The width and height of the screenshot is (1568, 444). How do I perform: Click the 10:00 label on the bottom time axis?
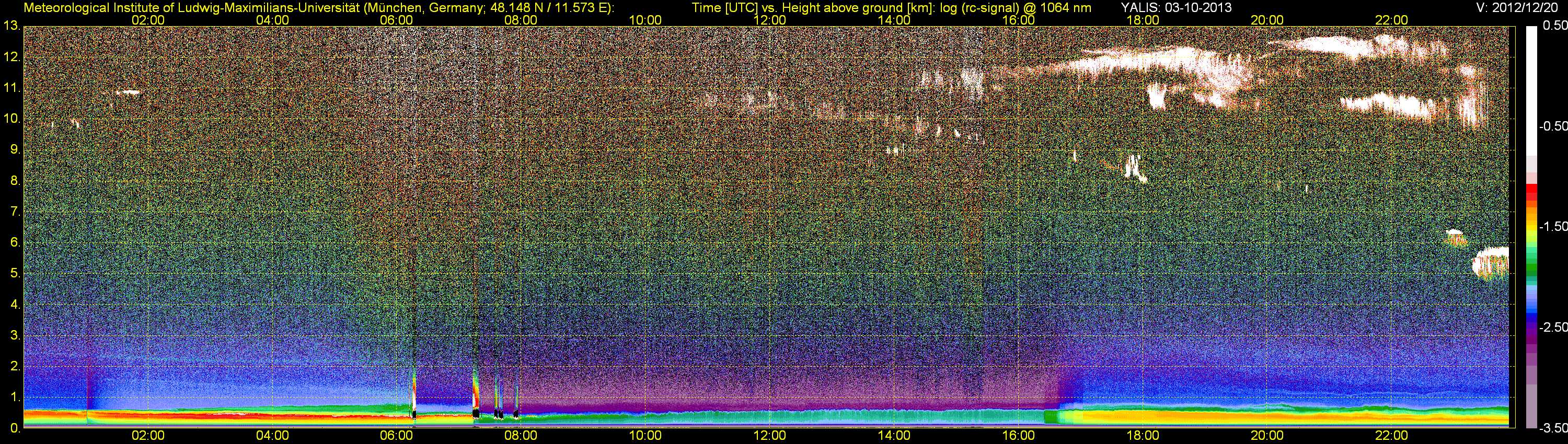point(645,436)
